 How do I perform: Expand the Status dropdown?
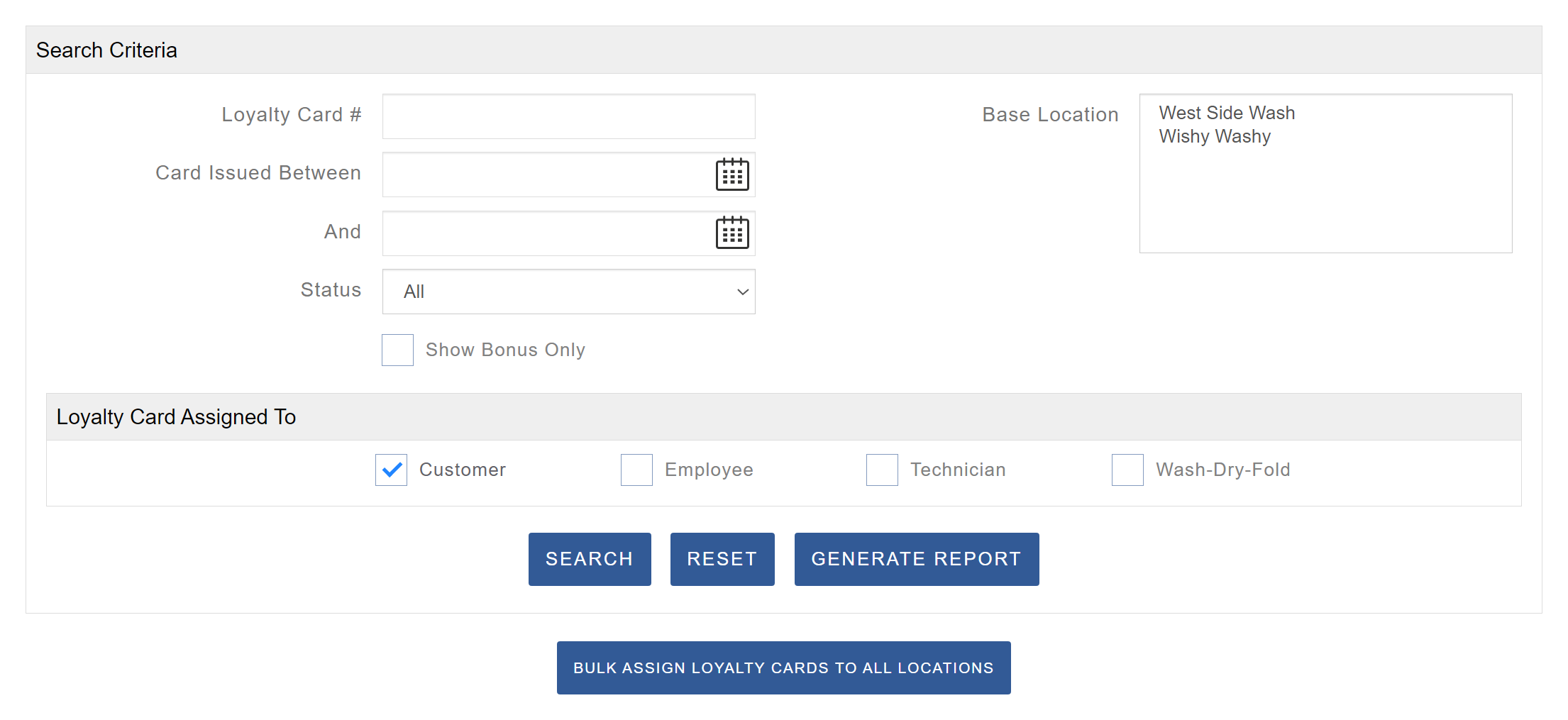click(568, 292)
